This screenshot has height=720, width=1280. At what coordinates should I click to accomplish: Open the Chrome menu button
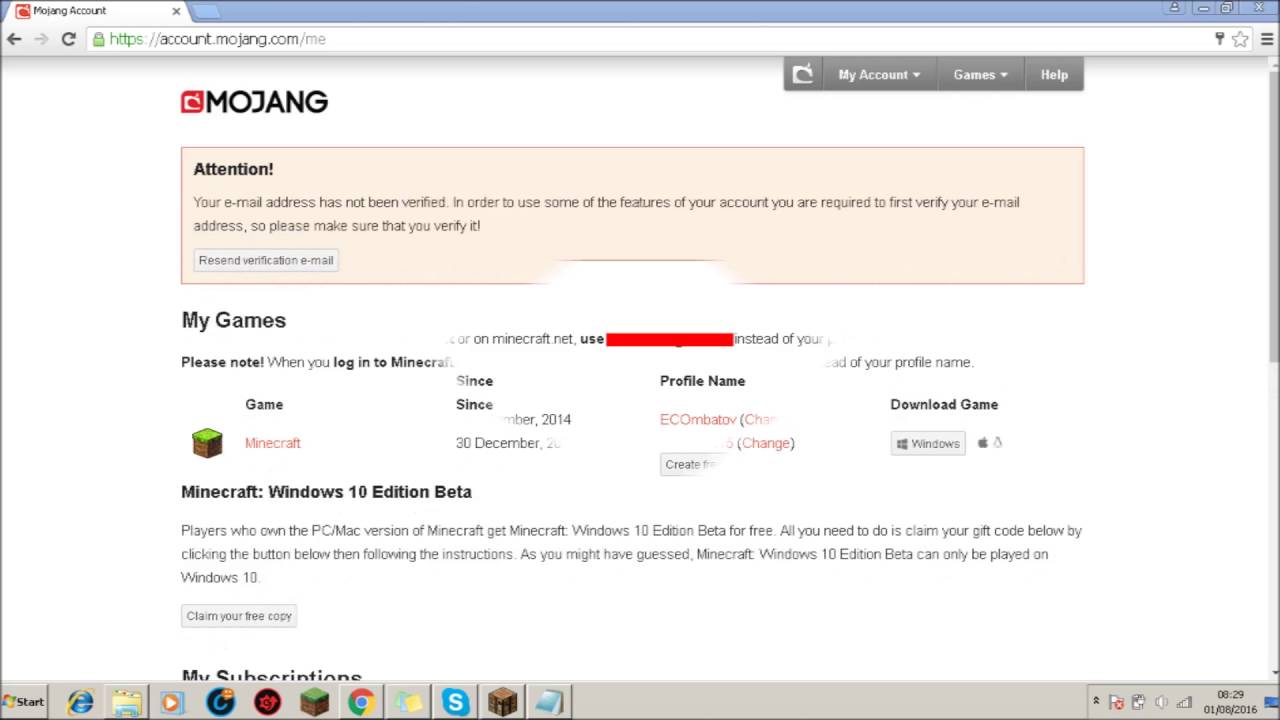(x=1268, y=39)
